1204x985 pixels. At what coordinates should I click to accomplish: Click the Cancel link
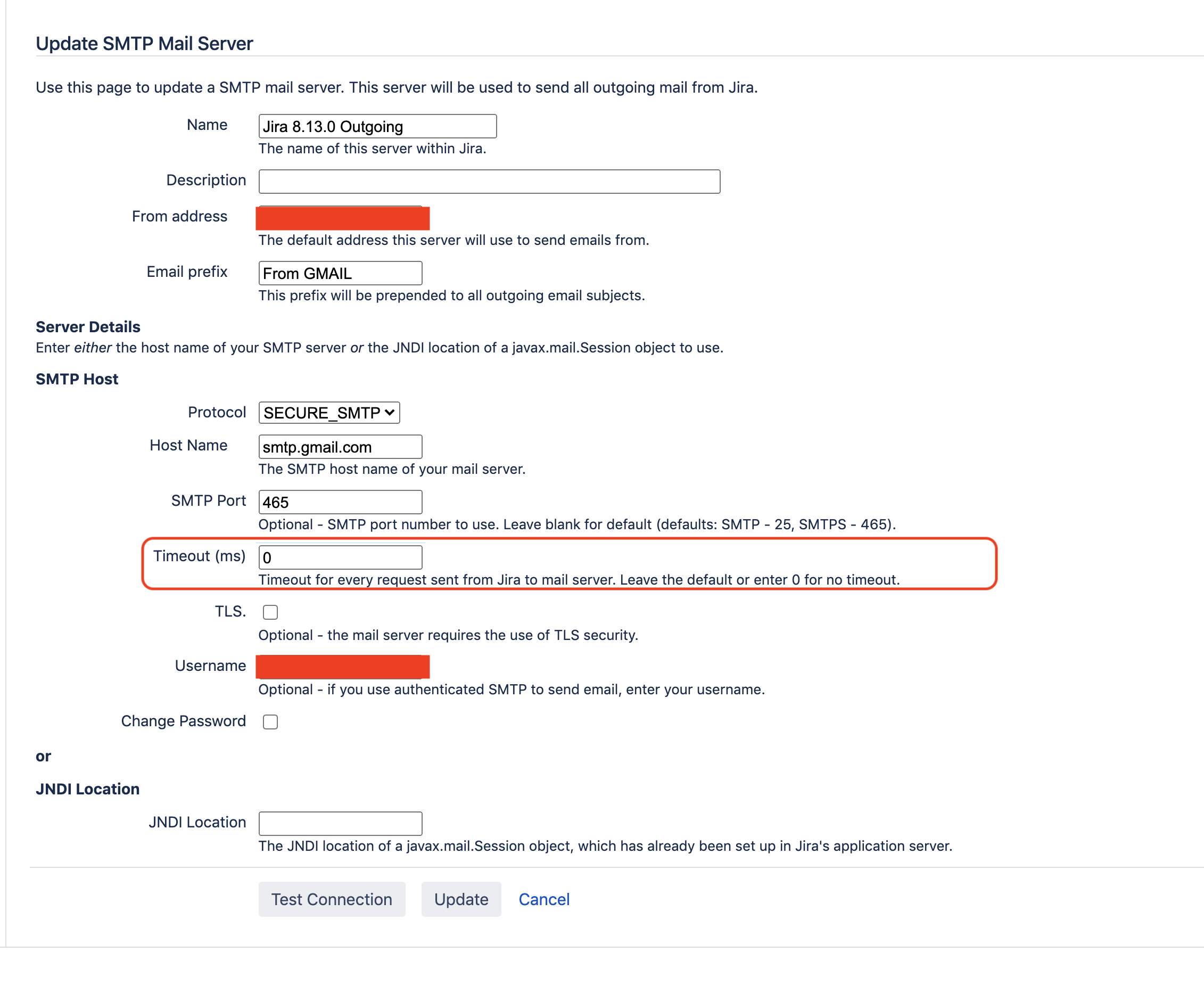(x=544, y=899)
